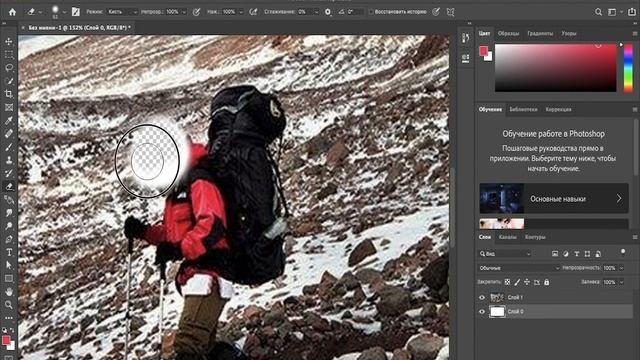This screenshot has width=640, height=360.
Task: Select the Lasso tool
Action: click(9, 68)
